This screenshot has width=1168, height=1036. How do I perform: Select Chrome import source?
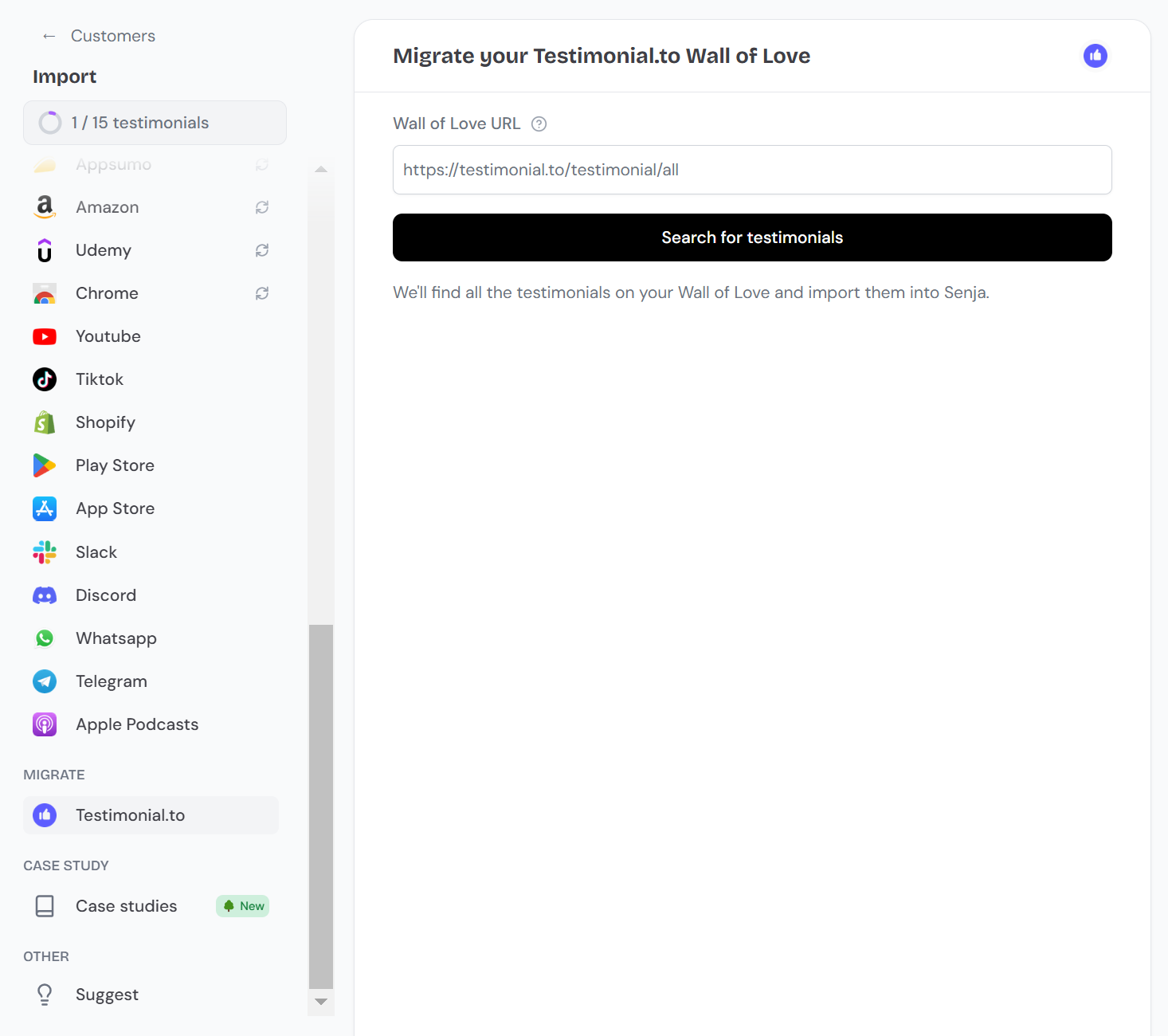tap(151, 293)
